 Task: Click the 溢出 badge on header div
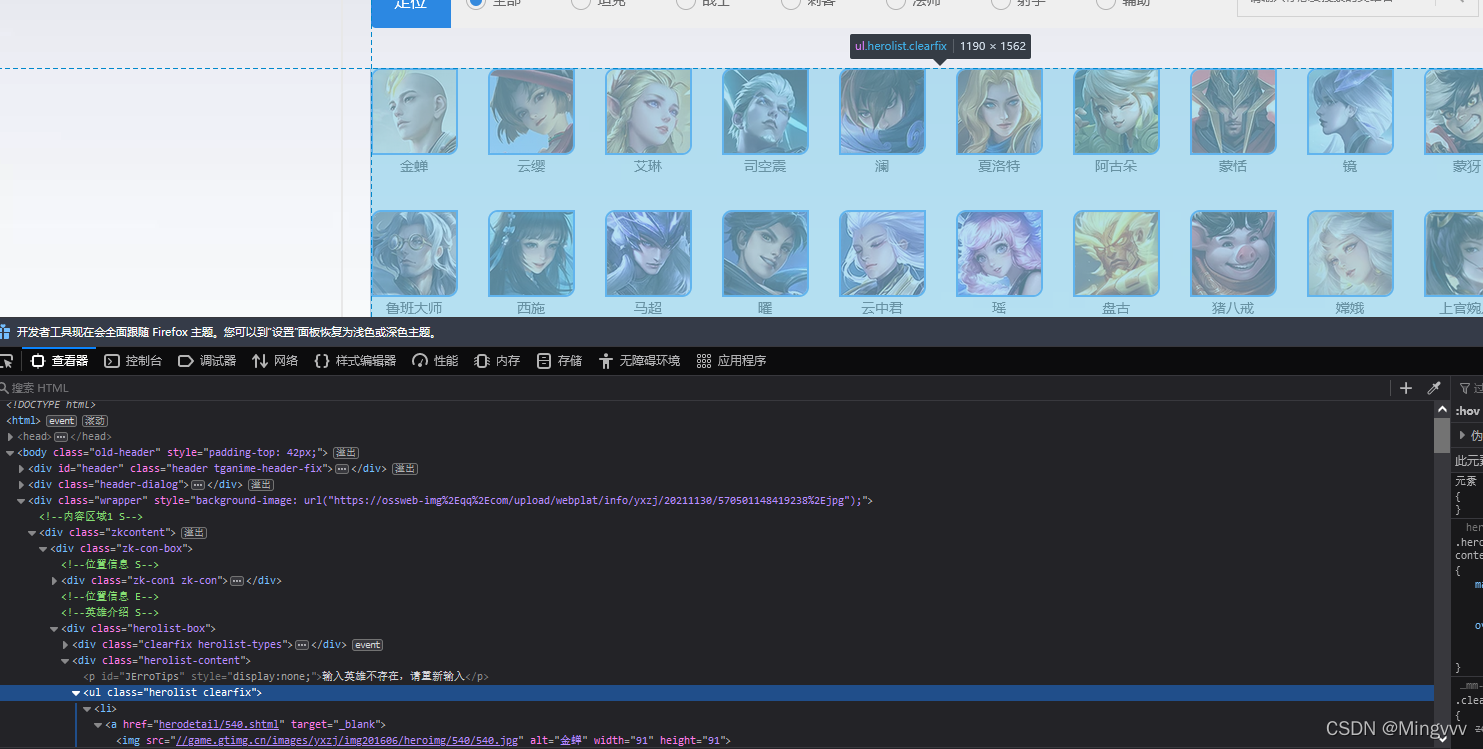(404, 469)
